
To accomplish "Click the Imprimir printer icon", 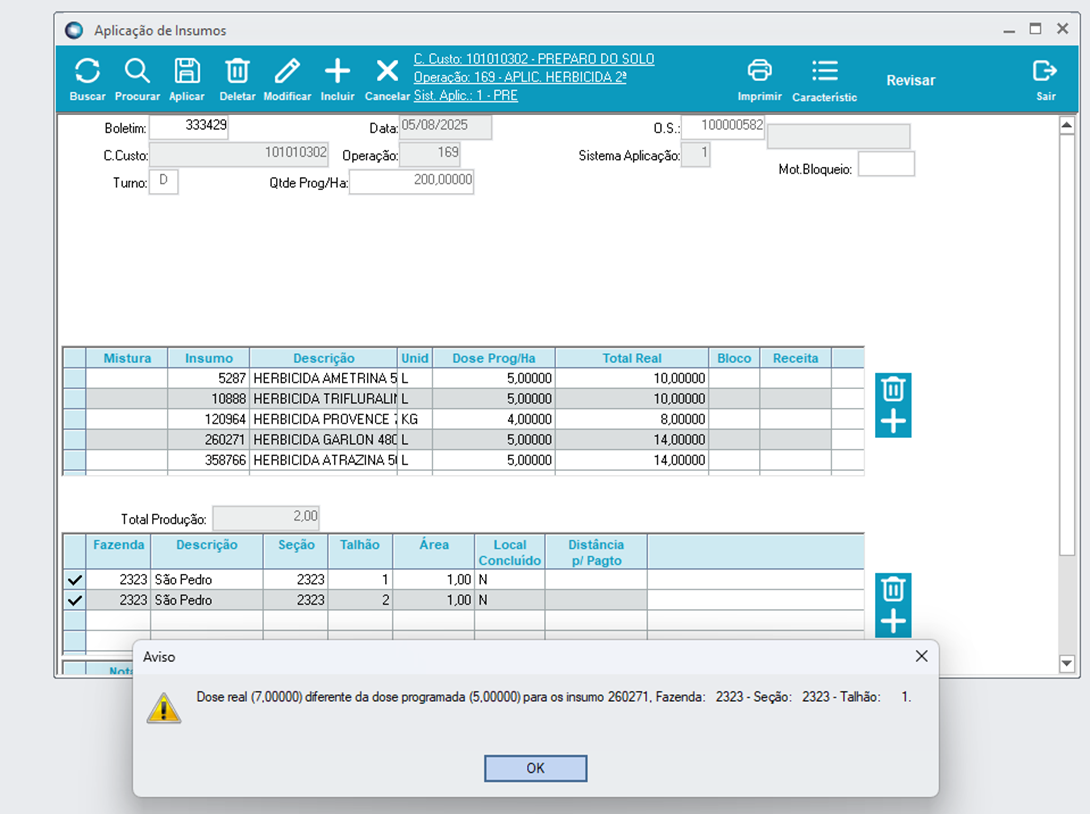I will tap(759, 70).
